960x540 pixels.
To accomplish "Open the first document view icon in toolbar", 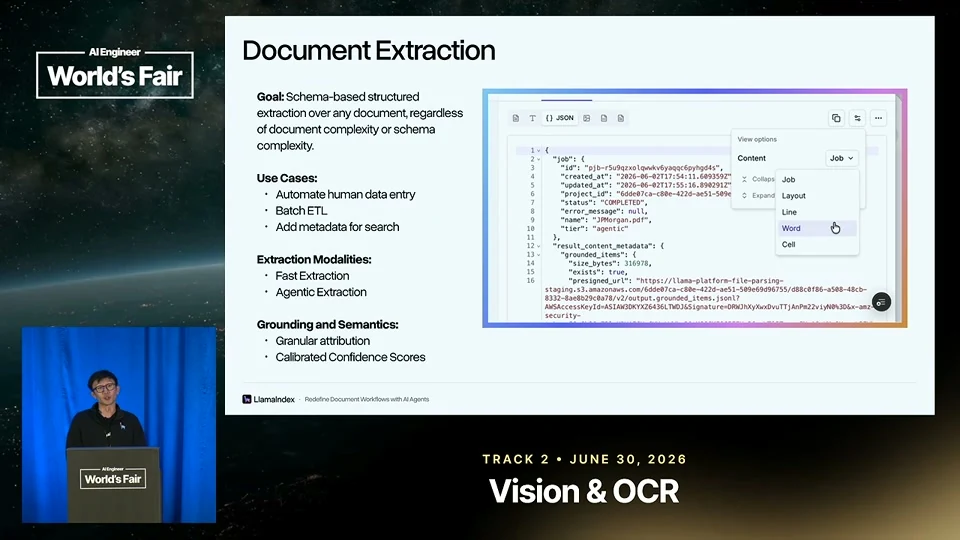I will tap(516, 118).
